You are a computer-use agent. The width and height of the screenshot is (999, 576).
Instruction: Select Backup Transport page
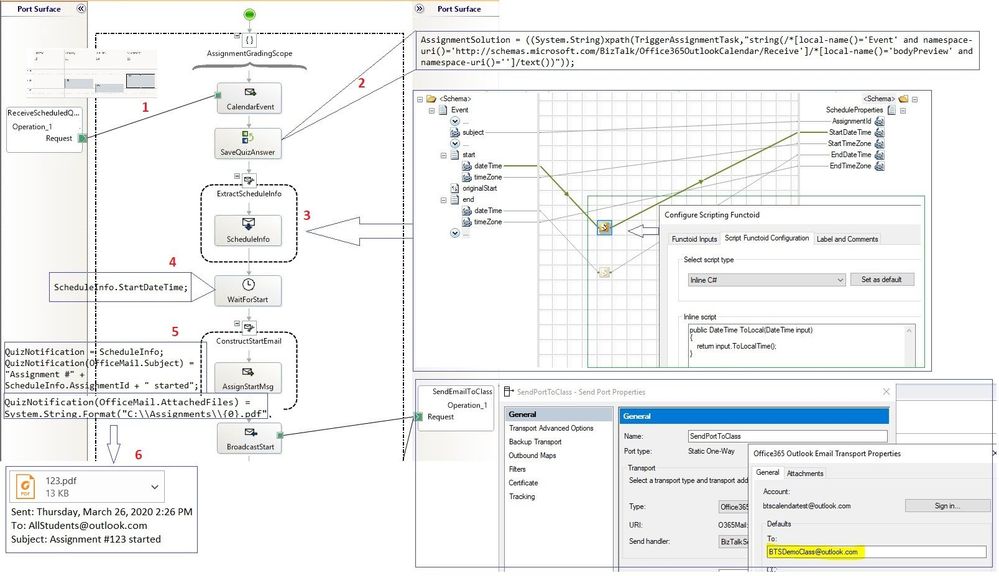(535, 442)
